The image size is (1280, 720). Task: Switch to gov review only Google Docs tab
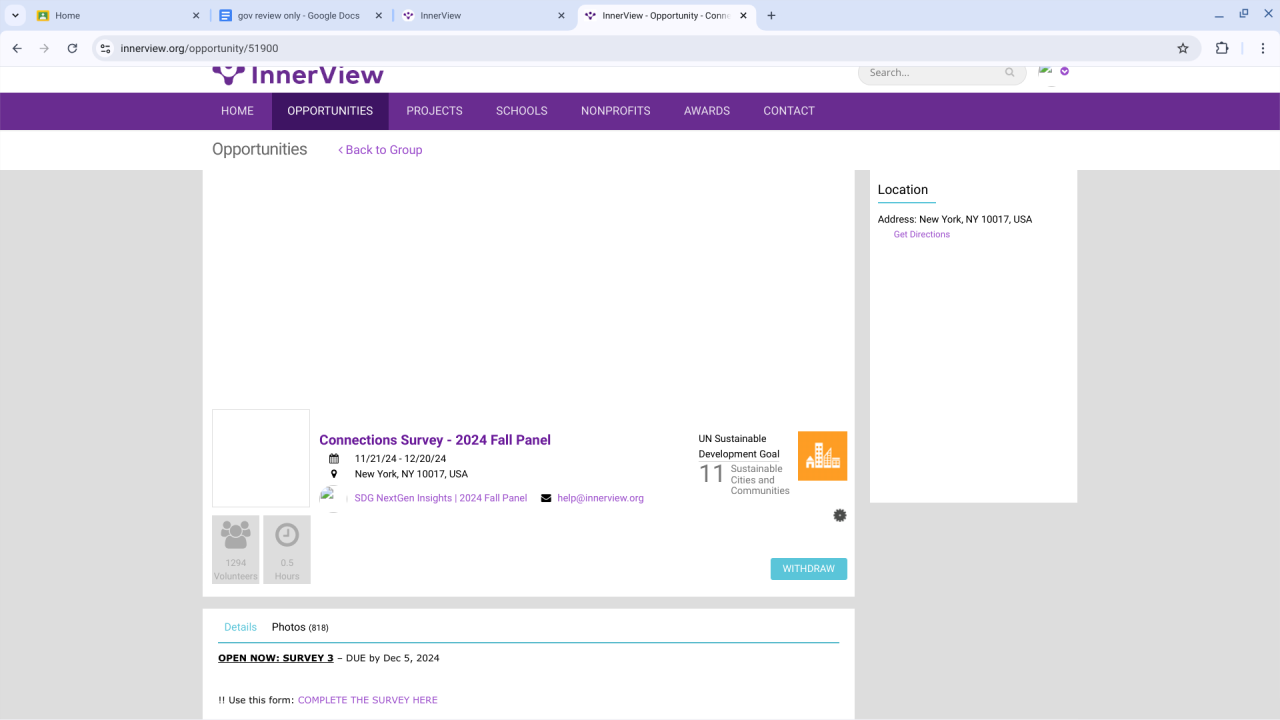[300, 16]
